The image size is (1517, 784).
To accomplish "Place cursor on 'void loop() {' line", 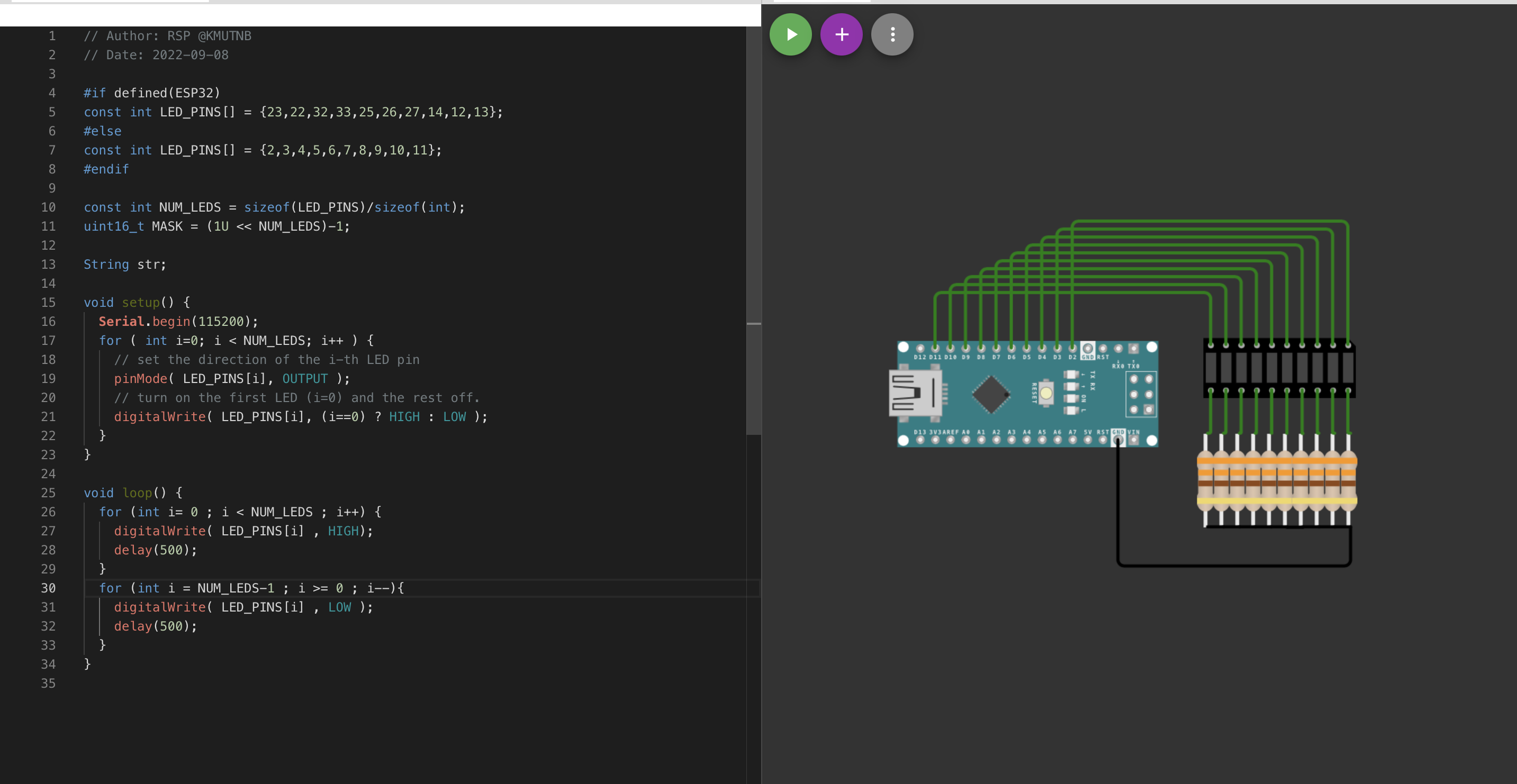I will pyautogui.click(x=133, y=493).
